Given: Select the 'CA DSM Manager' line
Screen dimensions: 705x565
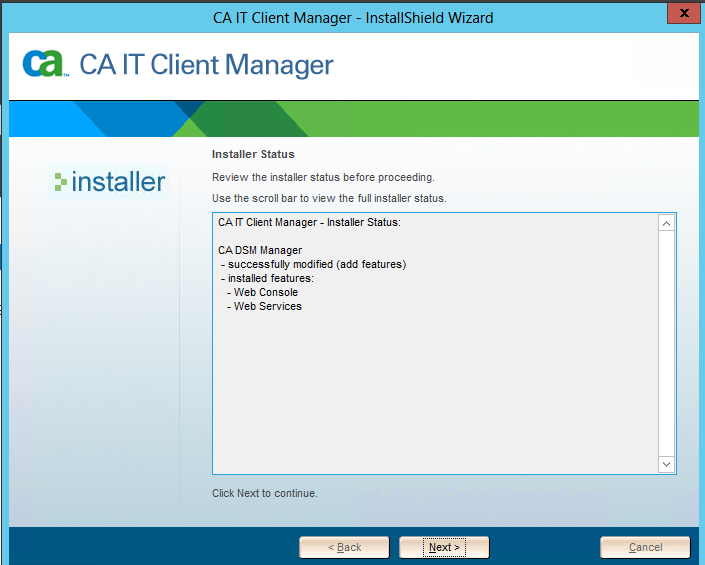Looking at the screenshot, I should 260,250.
